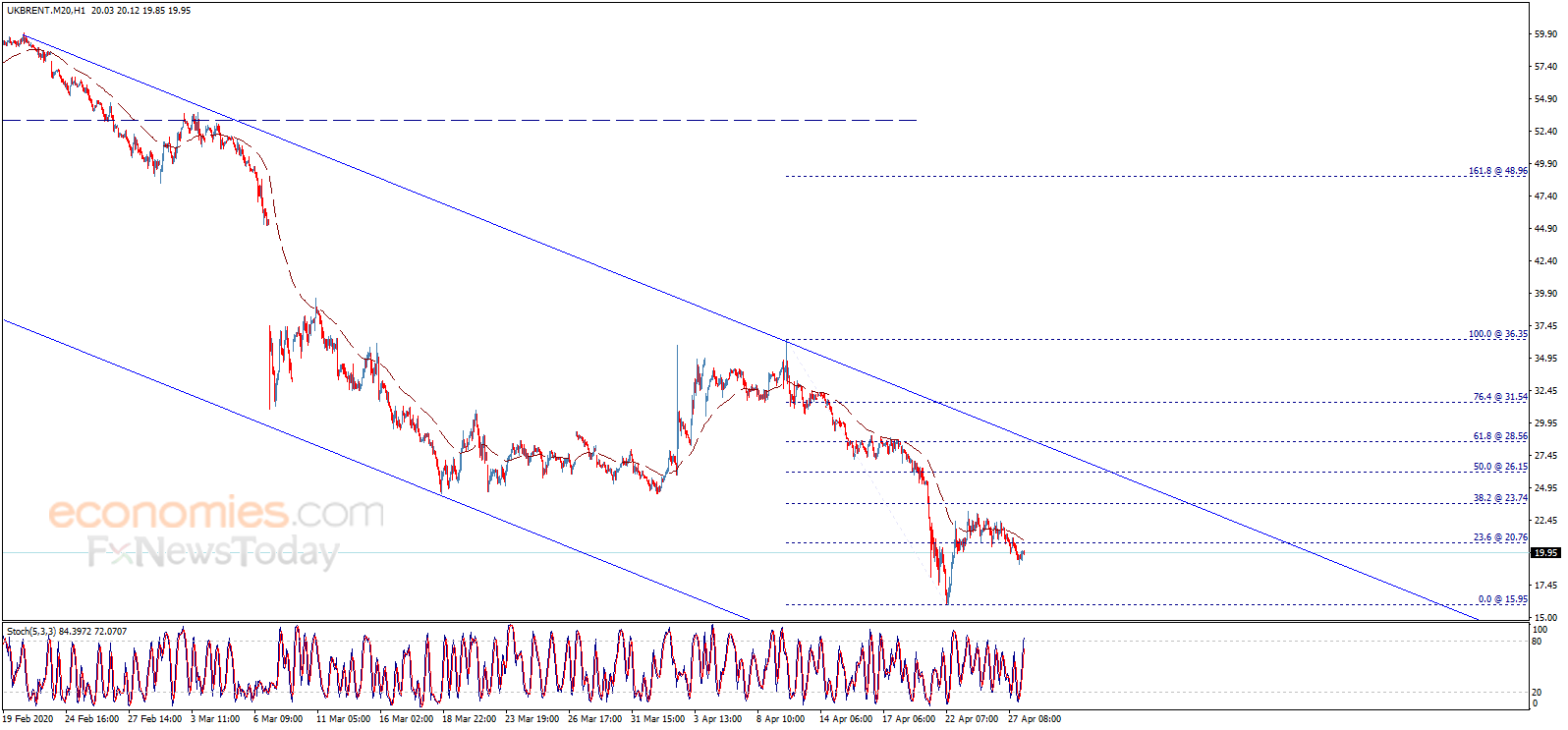Click the UKBRENT.M20,H1 chart title

(x=45, y=11)
